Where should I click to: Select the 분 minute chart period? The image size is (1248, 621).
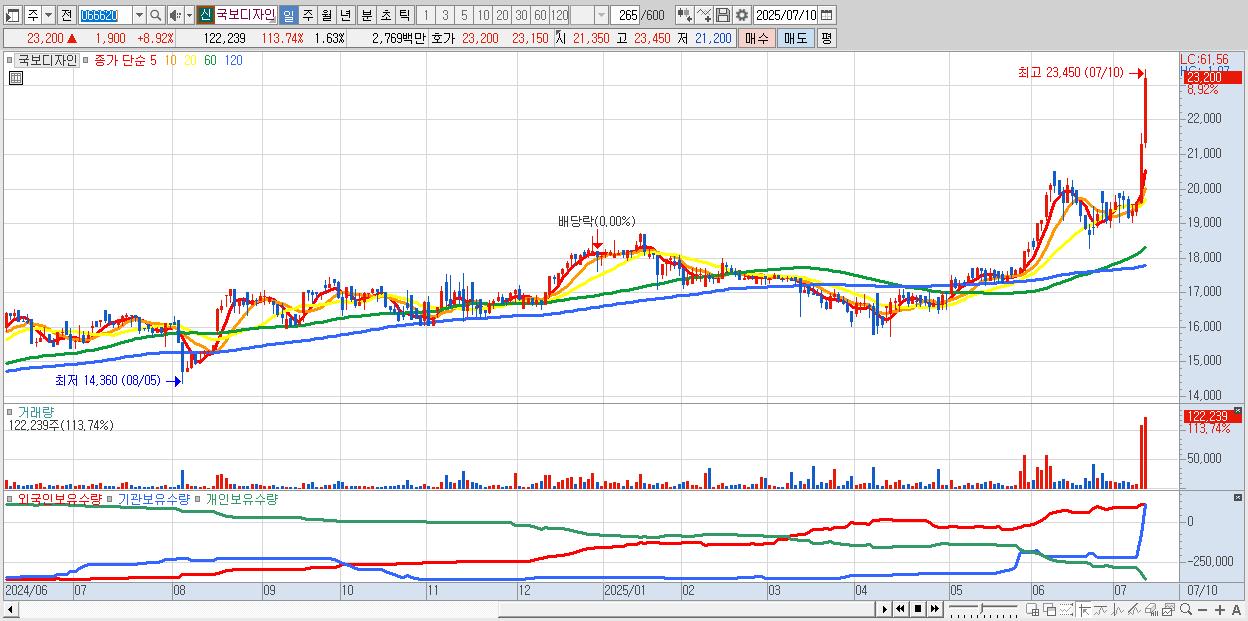366,15
